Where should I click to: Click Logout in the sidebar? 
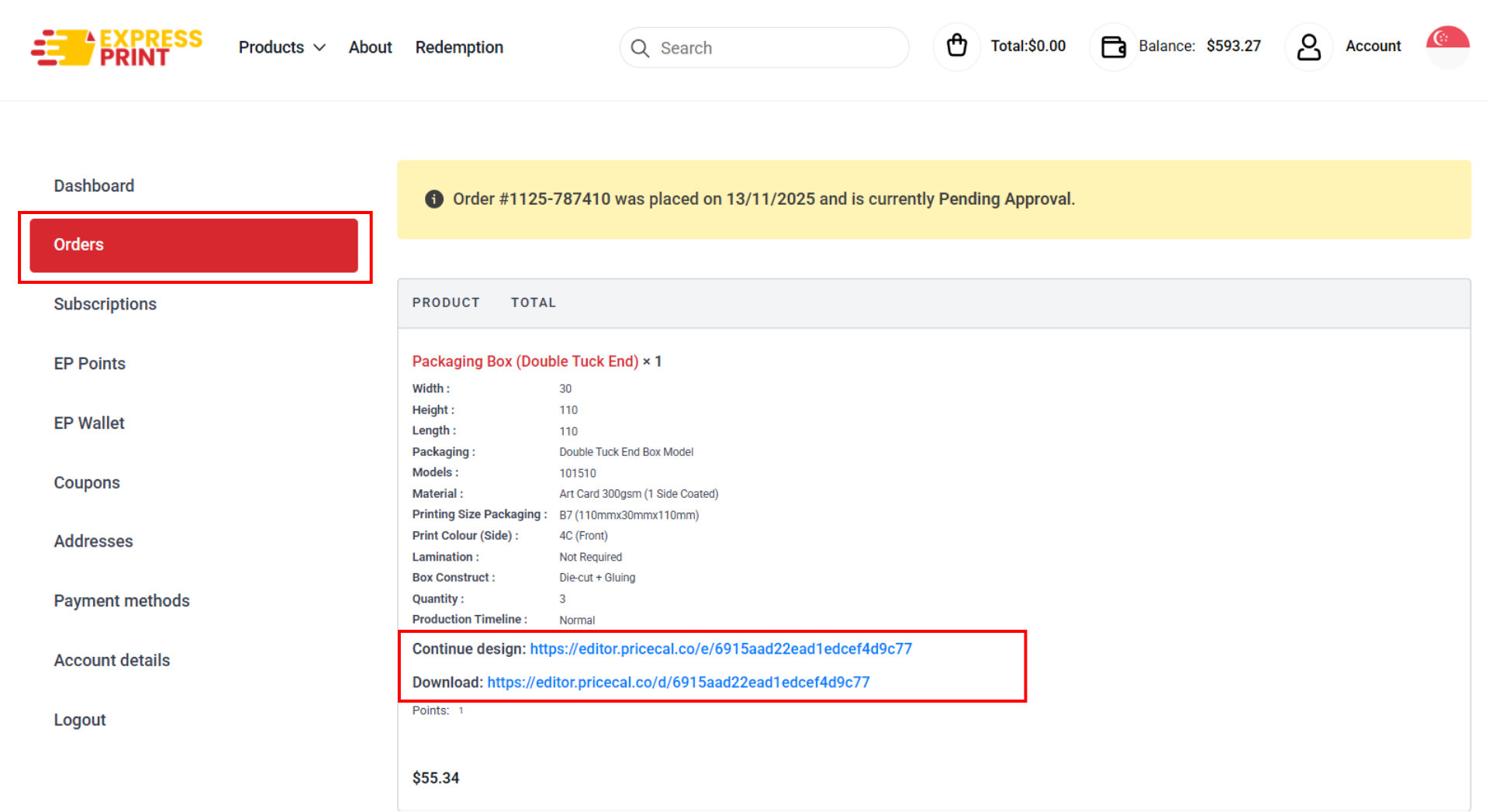tap(80, 720)
